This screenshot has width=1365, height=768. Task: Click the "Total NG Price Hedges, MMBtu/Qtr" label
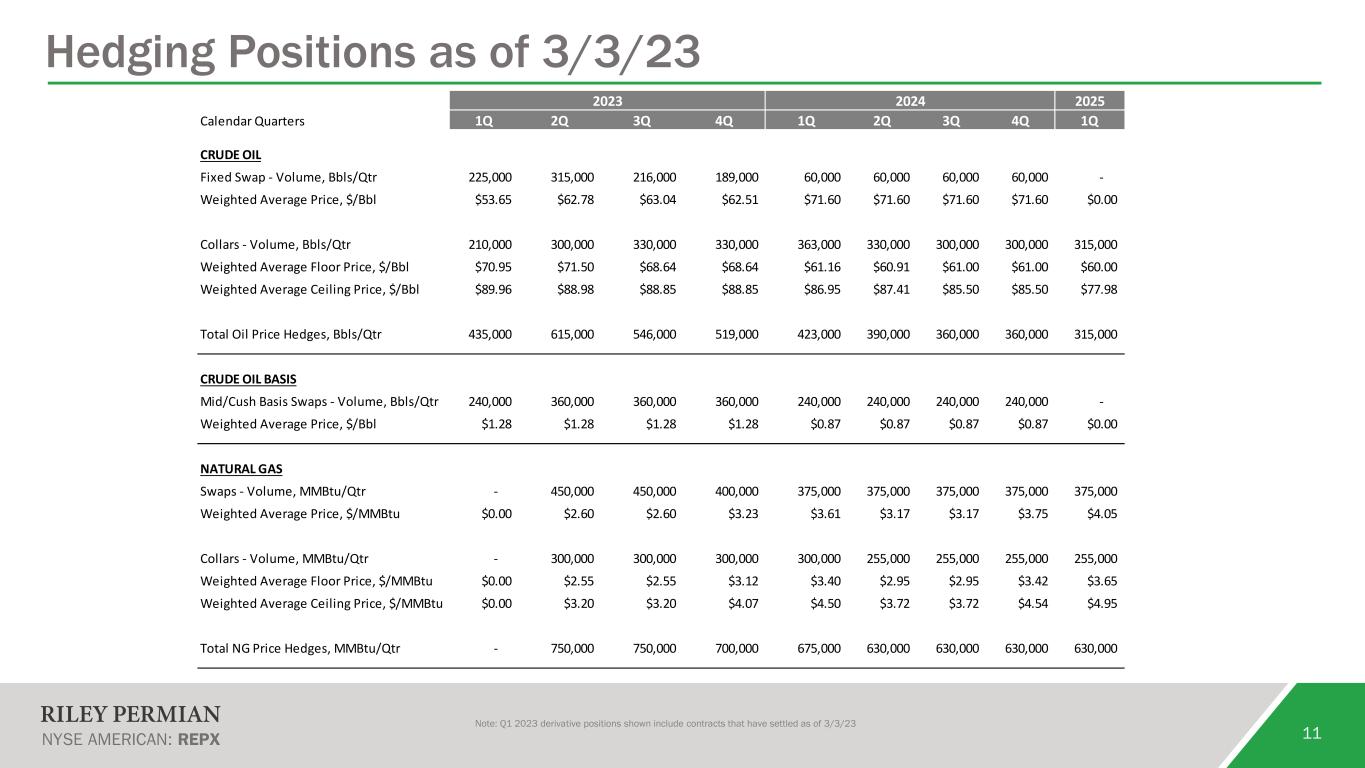pos(300,647)
